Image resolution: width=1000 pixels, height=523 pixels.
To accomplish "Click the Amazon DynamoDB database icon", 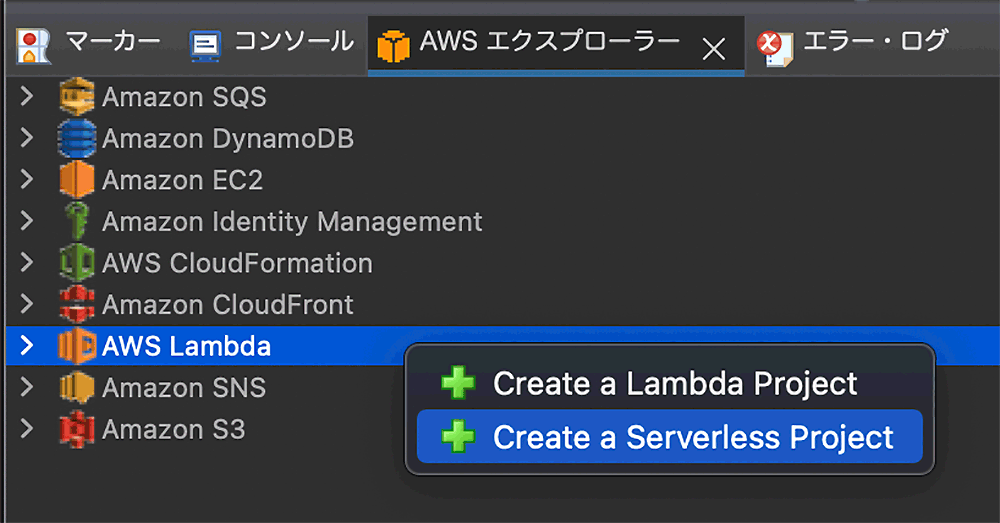I will coord(76,138).
